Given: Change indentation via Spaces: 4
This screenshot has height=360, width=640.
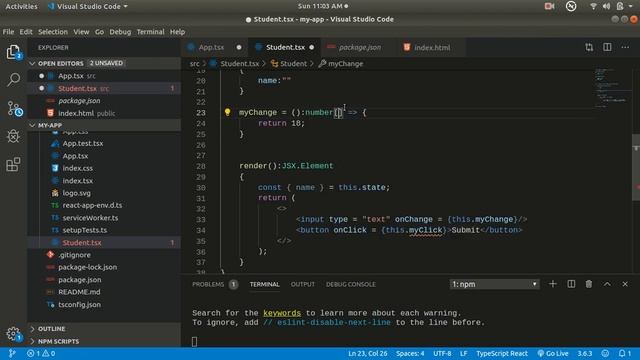Looking at the screenshot, I should coord(410,353).
